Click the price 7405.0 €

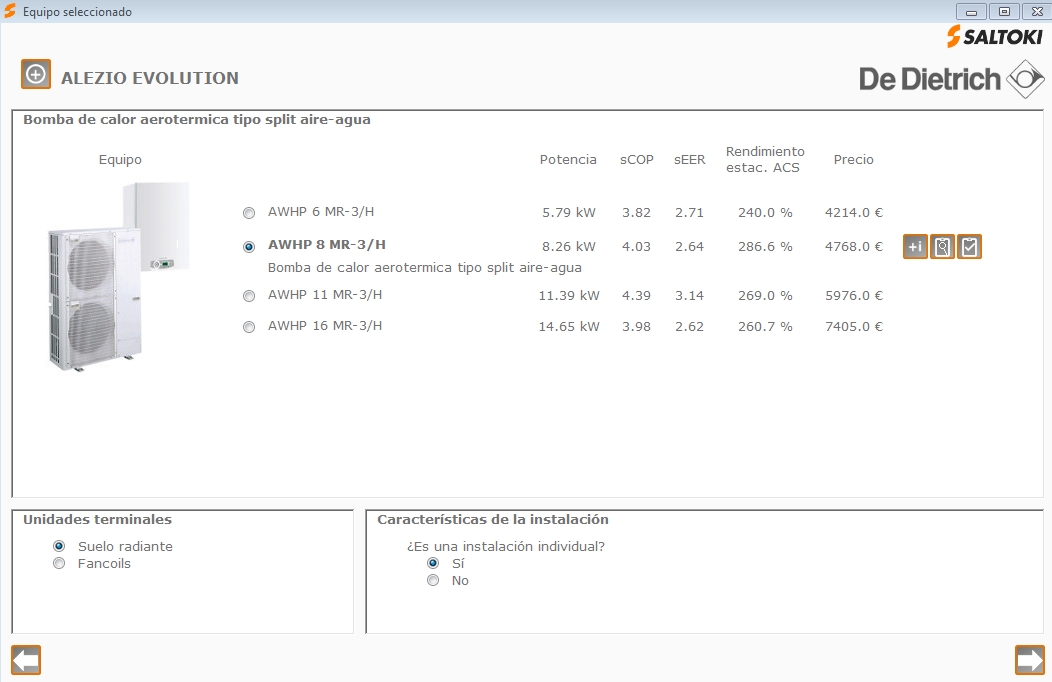click(x=853, y=327)
